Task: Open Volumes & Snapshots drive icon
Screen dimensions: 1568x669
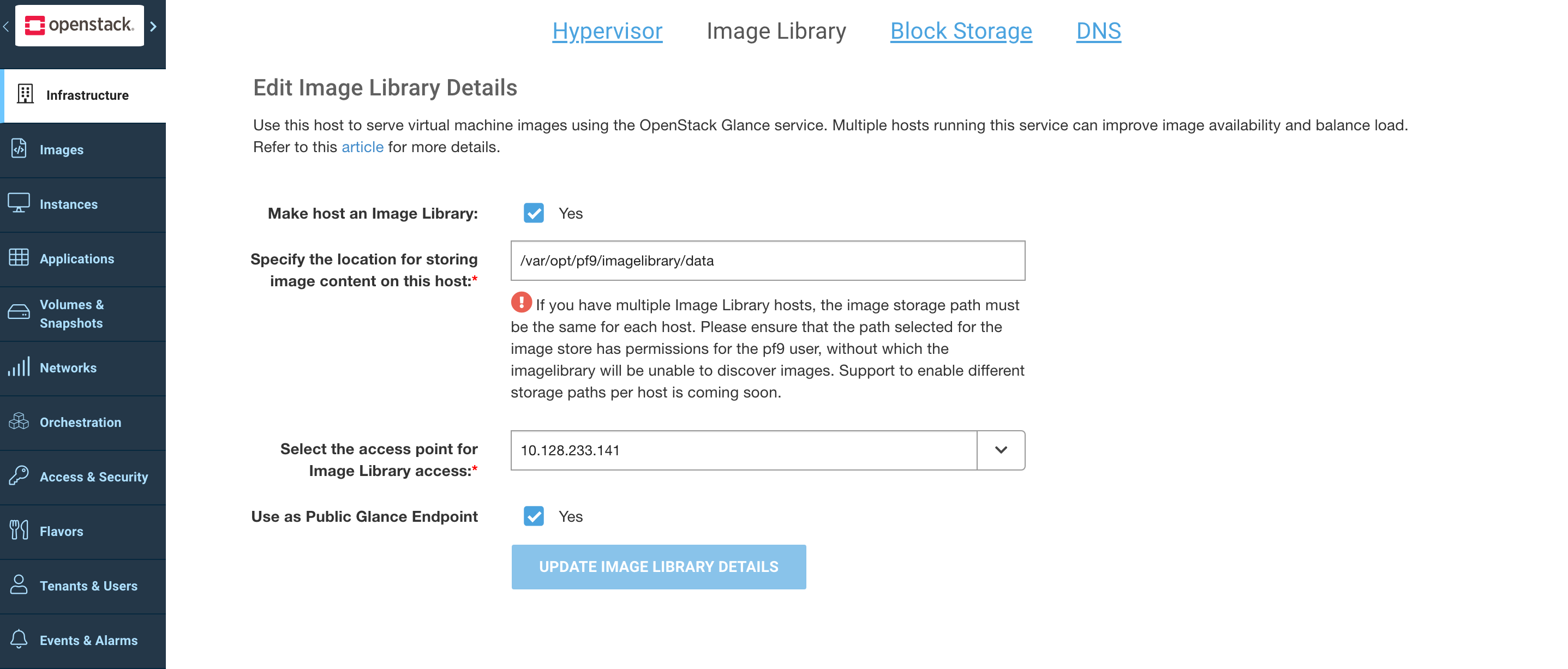Action: [x=19, y=312]
